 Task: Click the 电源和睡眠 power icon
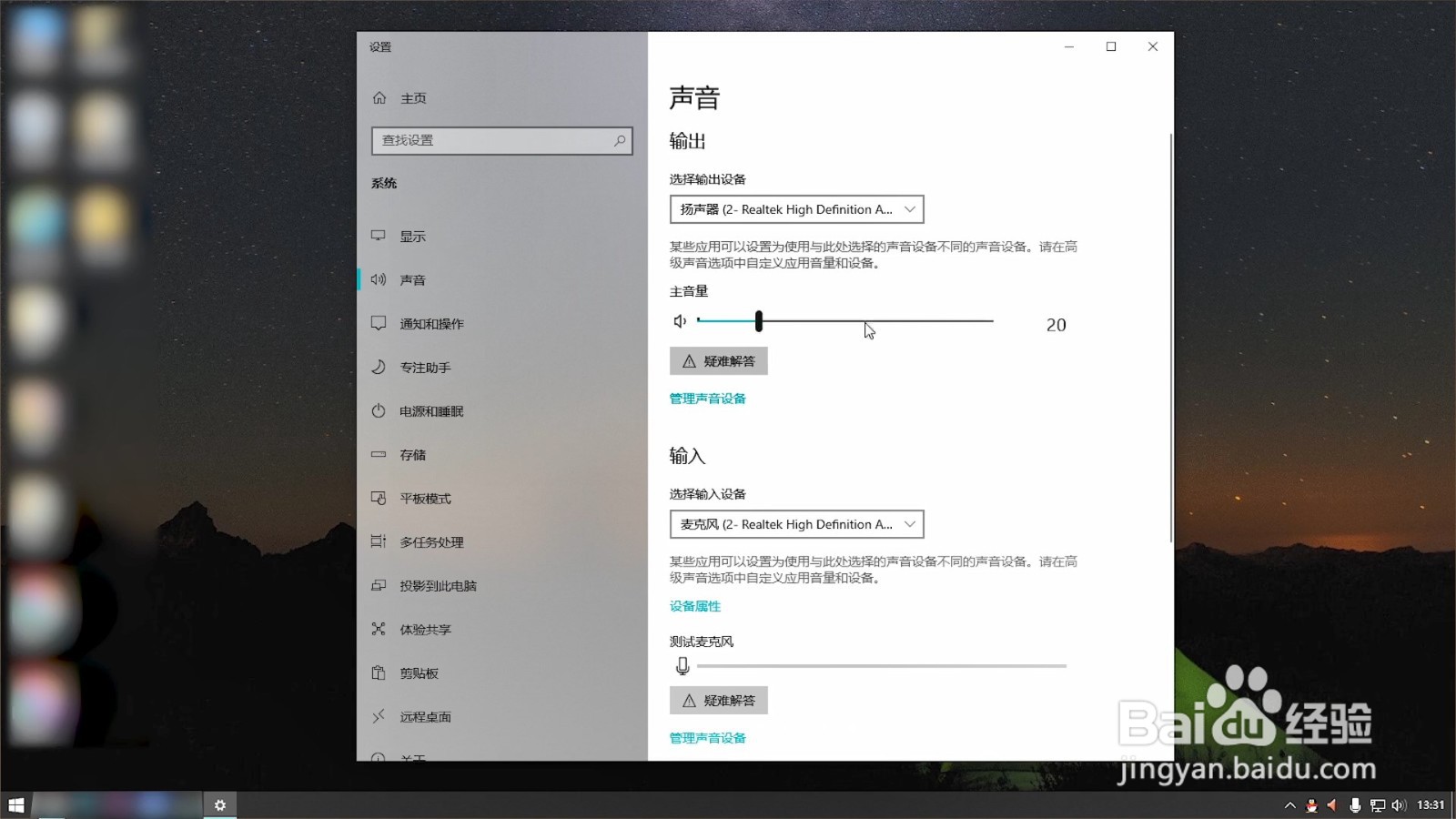tap(379, 410)
